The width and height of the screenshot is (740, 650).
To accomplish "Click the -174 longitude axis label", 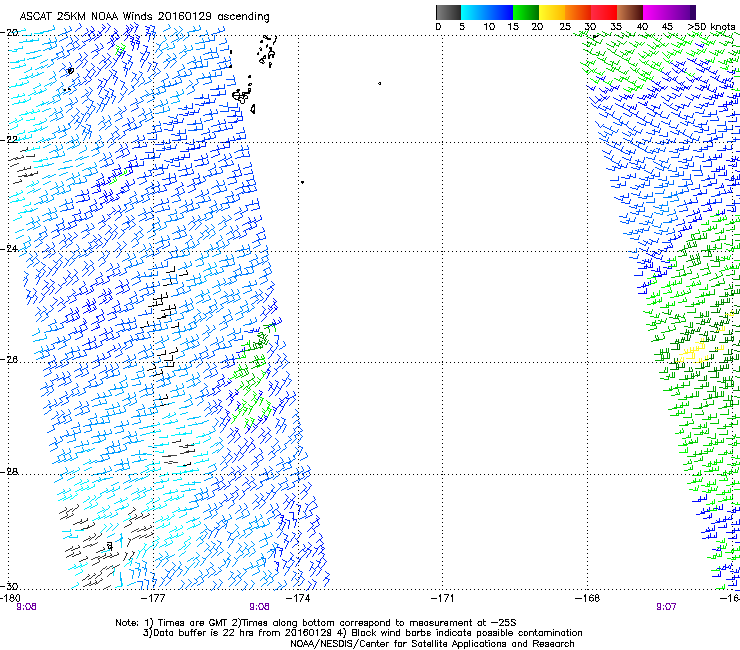I will pyautogui.click(x=298, y=598).
